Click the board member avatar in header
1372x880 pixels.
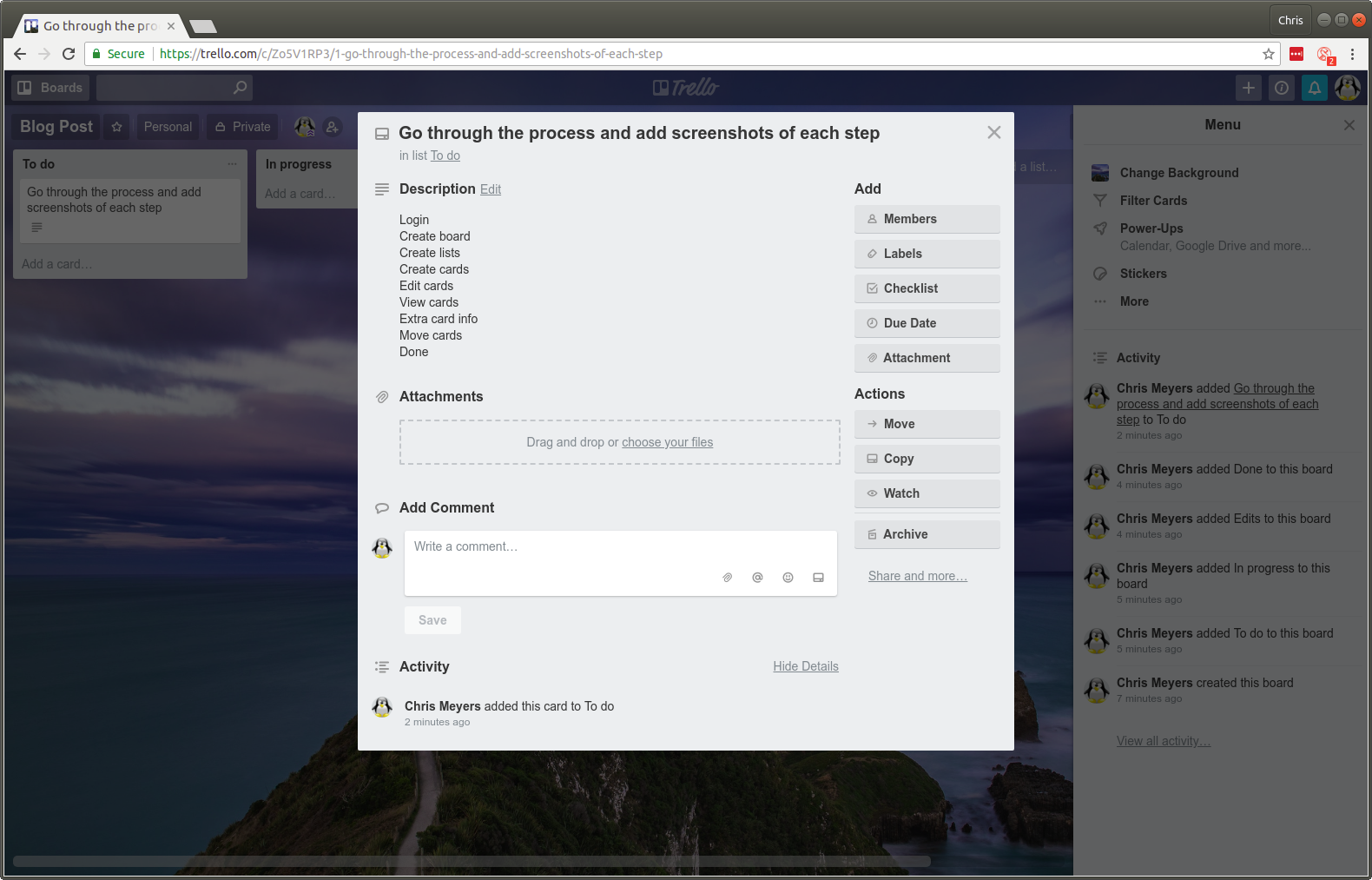pos(305,127)
